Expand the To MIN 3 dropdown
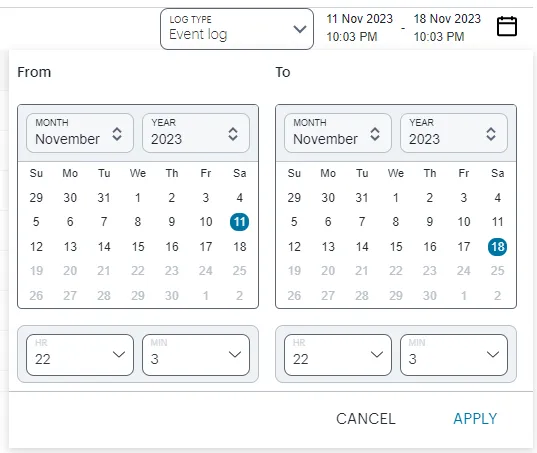Viewport: 537px width, 453px height. (454, 355)
